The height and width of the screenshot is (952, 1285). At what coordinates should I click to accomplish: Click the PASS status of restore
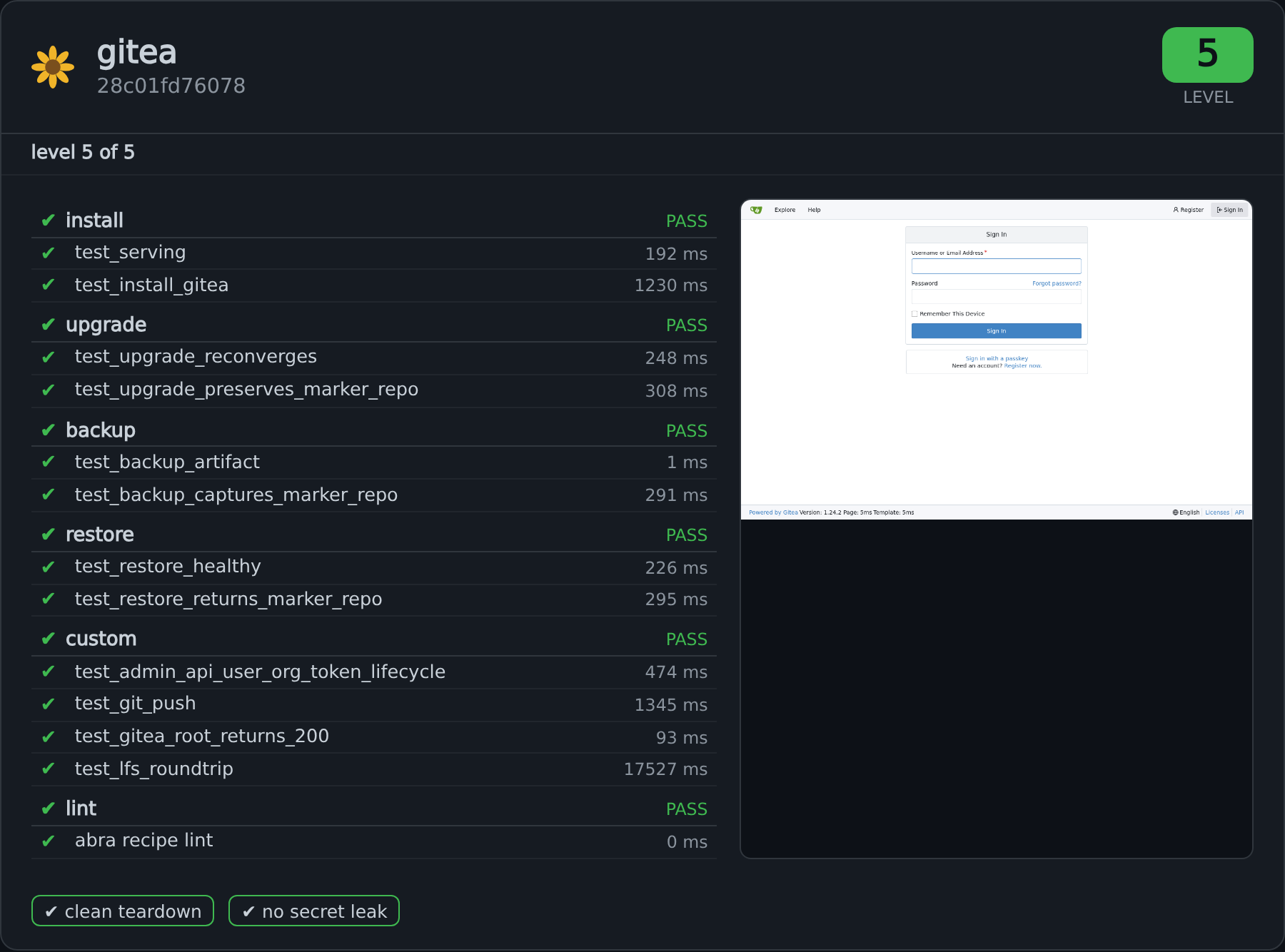point(687,535)
